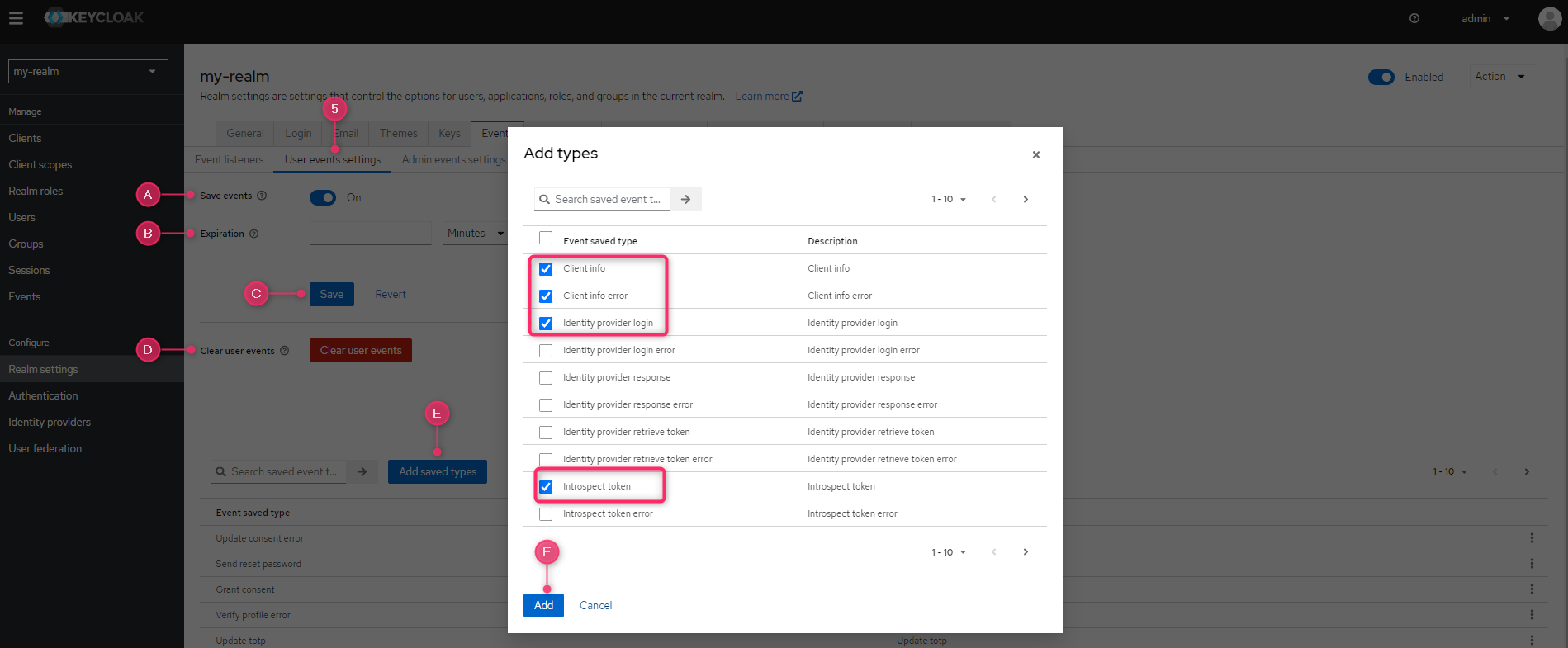Open Admin events settings sub-tab
Image resolution: width=1568 pixels, height=648 pixels.
coord(453,159)
